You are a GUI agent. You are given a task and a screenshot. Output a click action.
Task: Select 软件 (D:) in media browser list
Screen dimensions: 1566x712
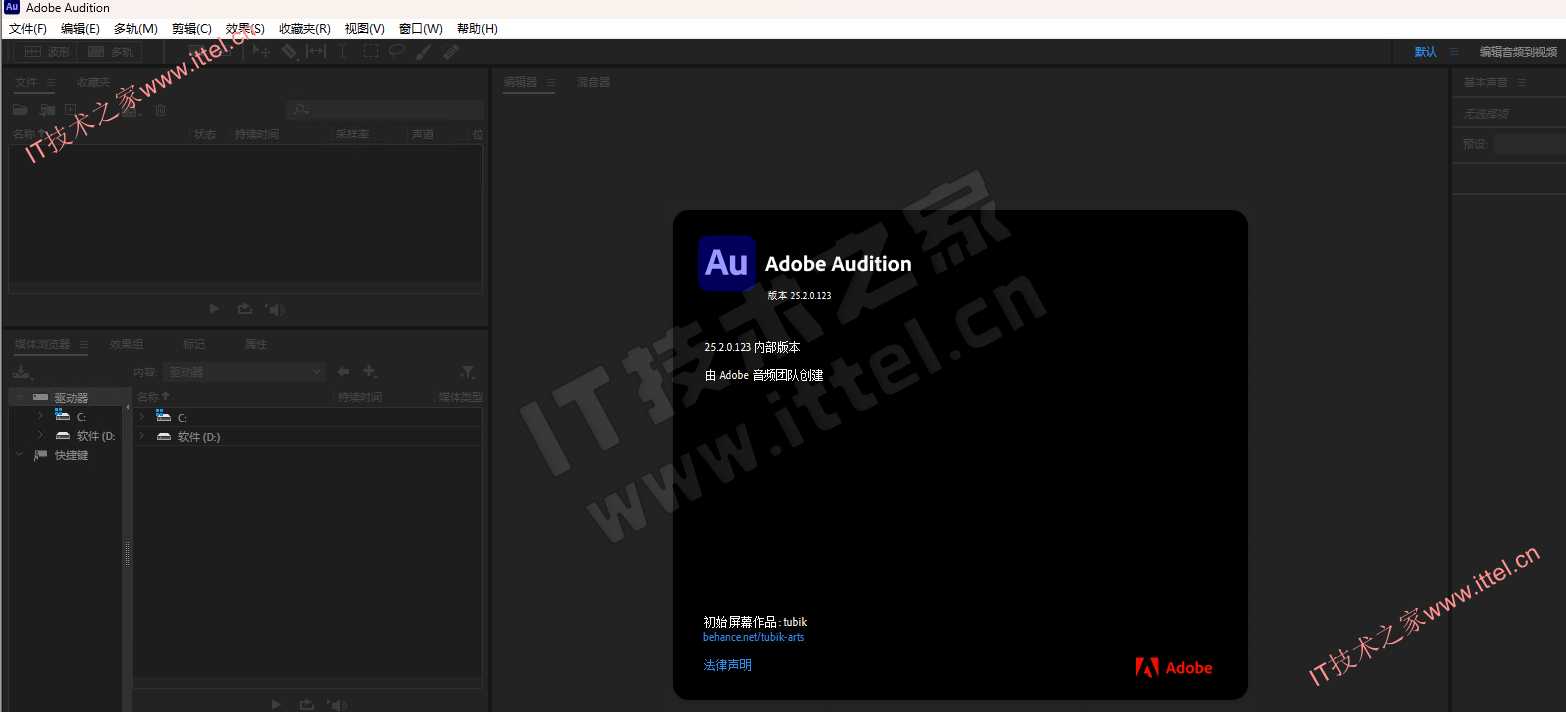(x=199, y=436)
